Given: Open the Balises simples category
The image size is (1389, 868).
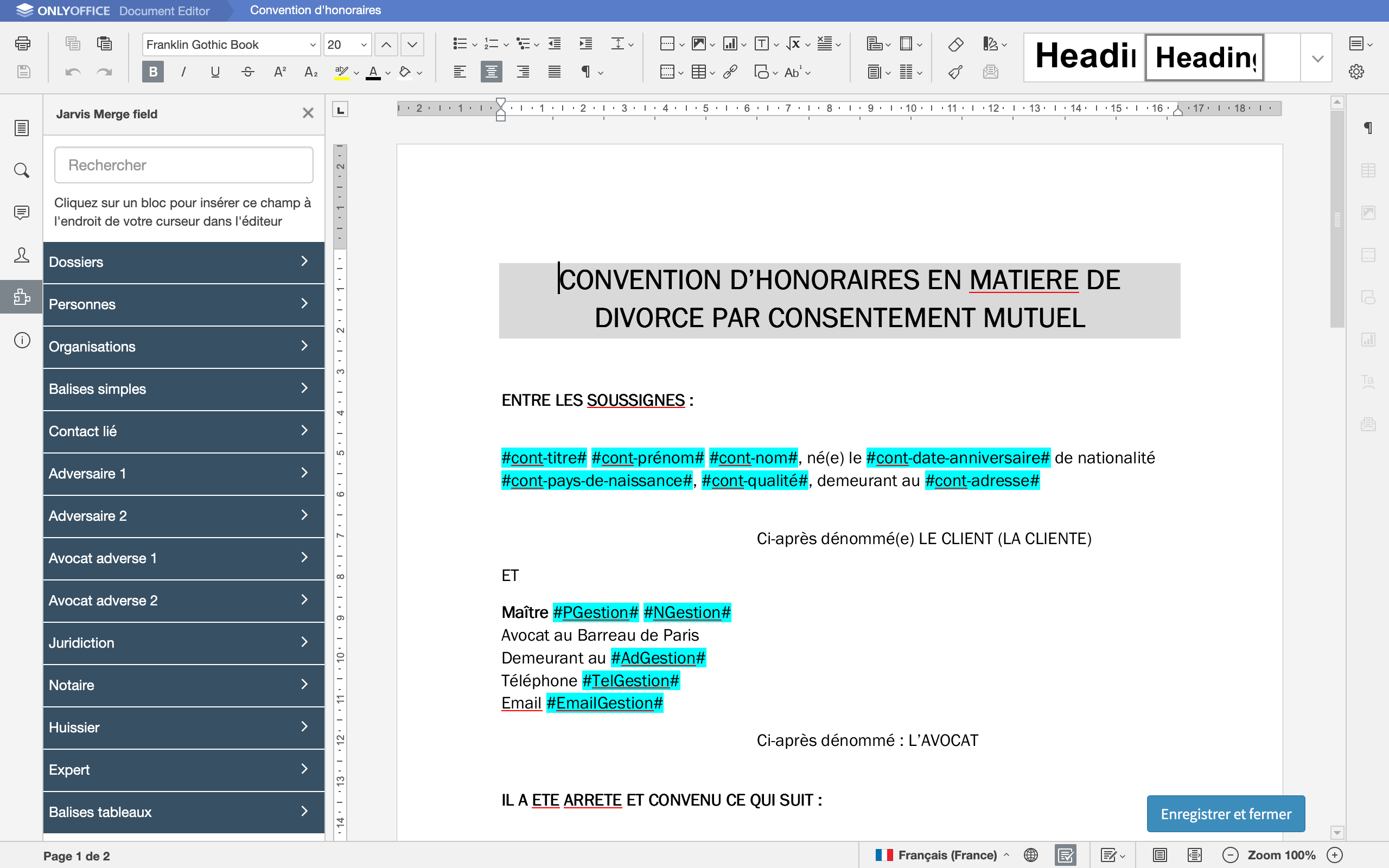Looking at the screenshot, I should [182, 389].
